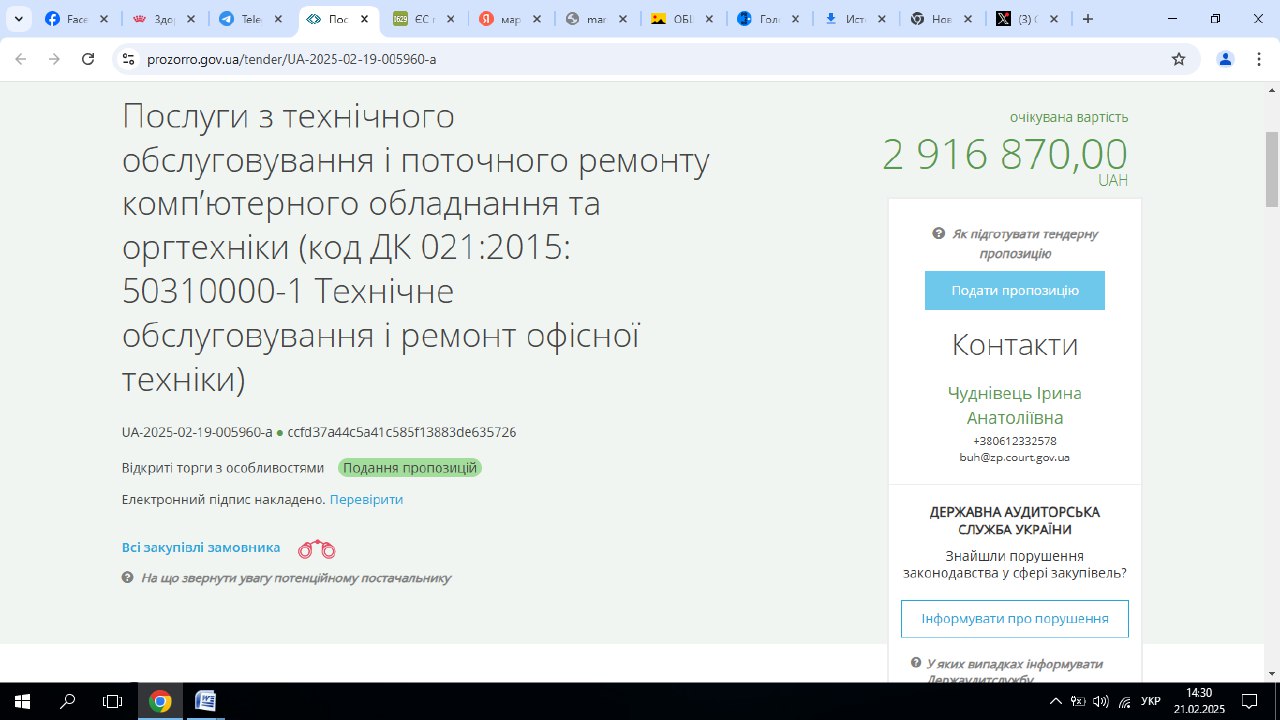
Task: Click question icon near tender proposal help
Action: click(x=938, y=234)
